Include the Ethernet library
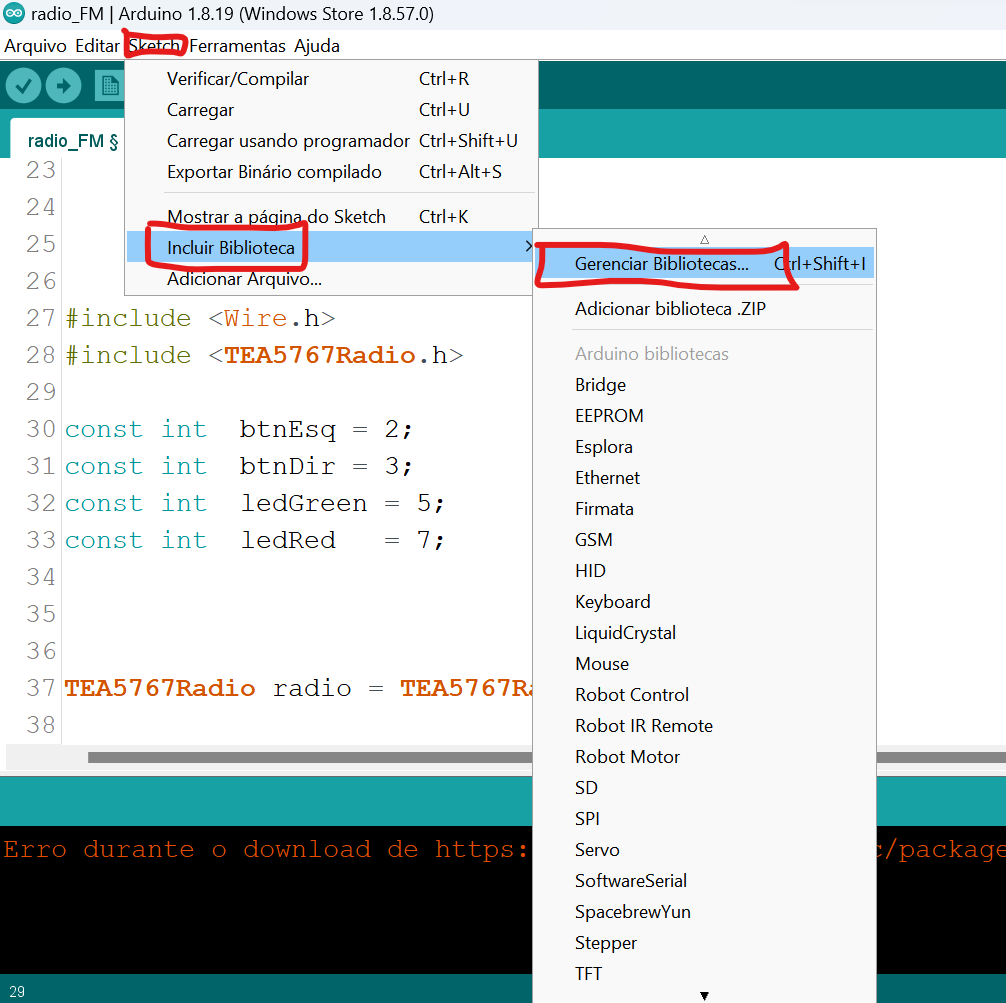 click(704, 477)
